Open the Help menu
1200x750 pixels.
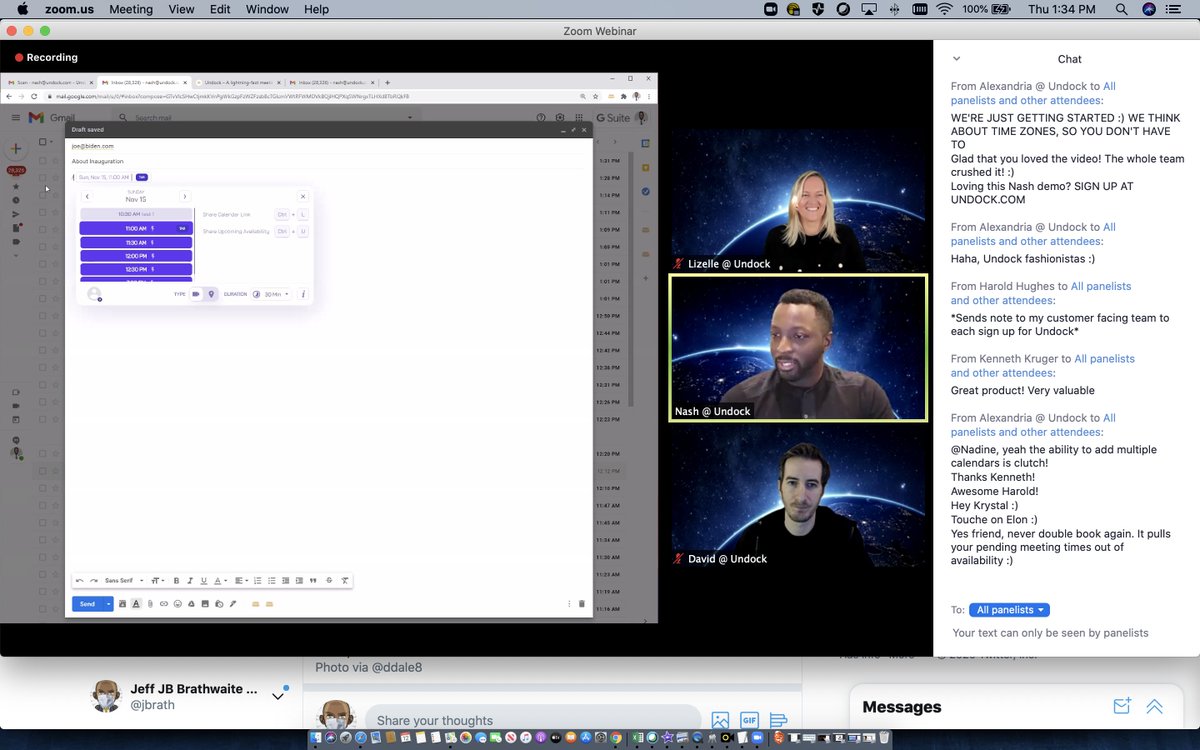tap(316, 9)
